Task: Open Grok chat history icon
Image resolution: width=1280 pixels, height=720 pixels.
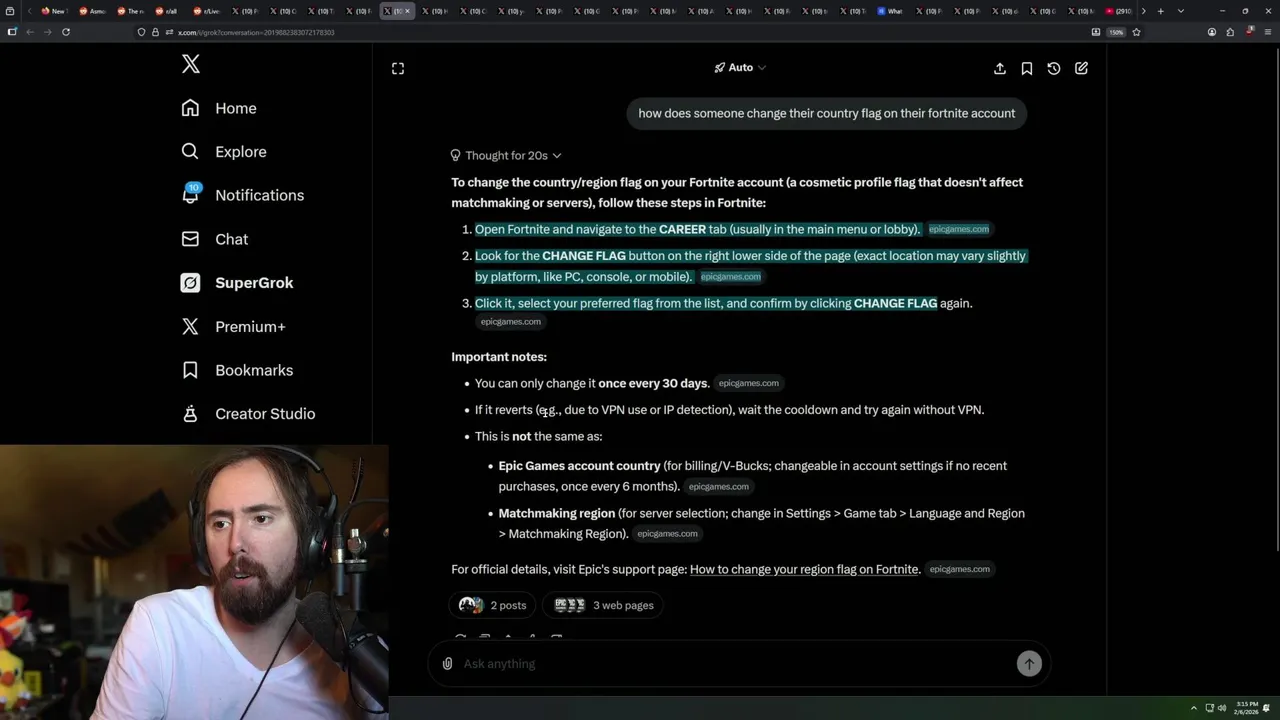Action: coord(1054,68)
